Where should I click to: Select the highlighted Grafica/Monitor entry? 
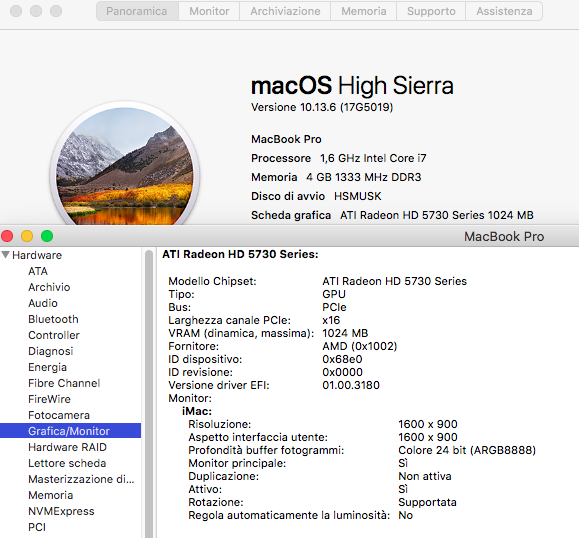[x=70, y=431]
